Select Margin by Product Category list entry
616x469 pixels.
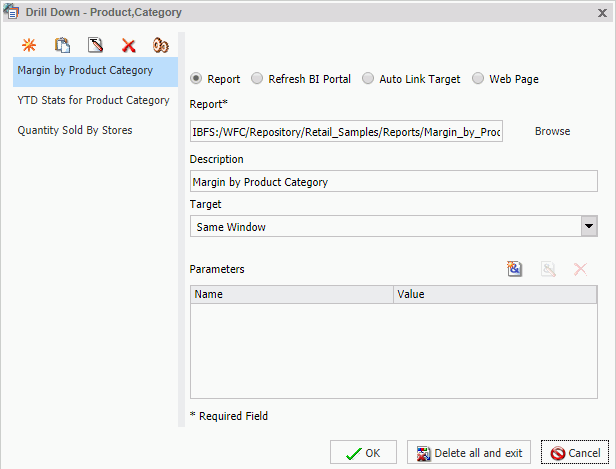coord(85,71)
